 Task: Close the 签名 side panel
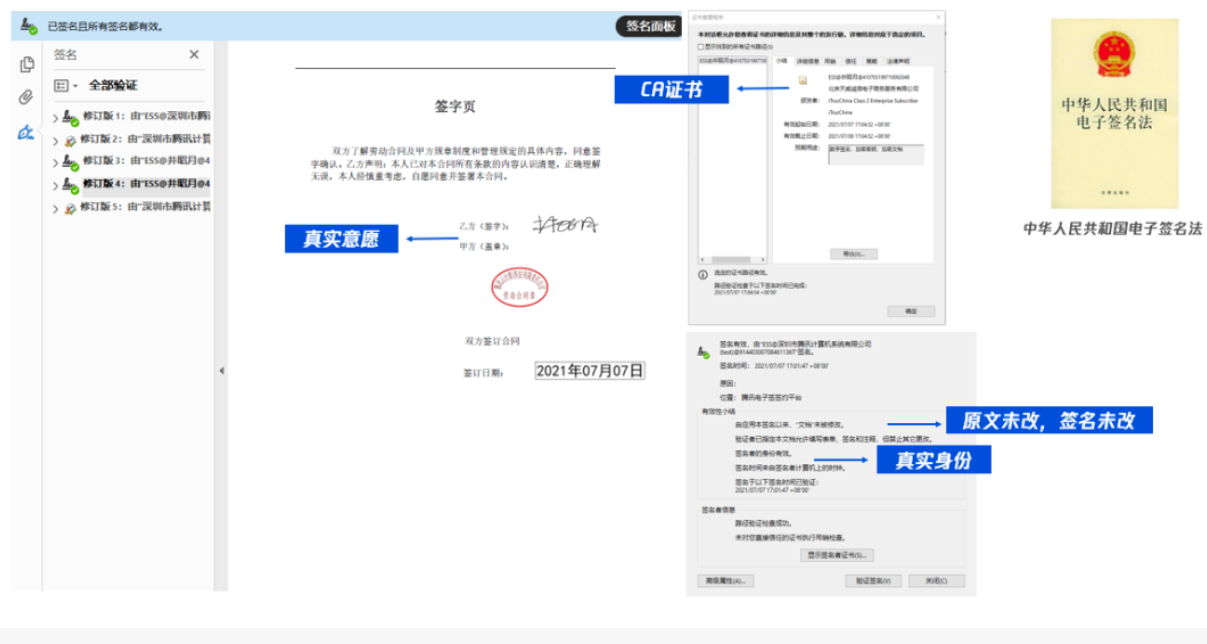[194, 55]
